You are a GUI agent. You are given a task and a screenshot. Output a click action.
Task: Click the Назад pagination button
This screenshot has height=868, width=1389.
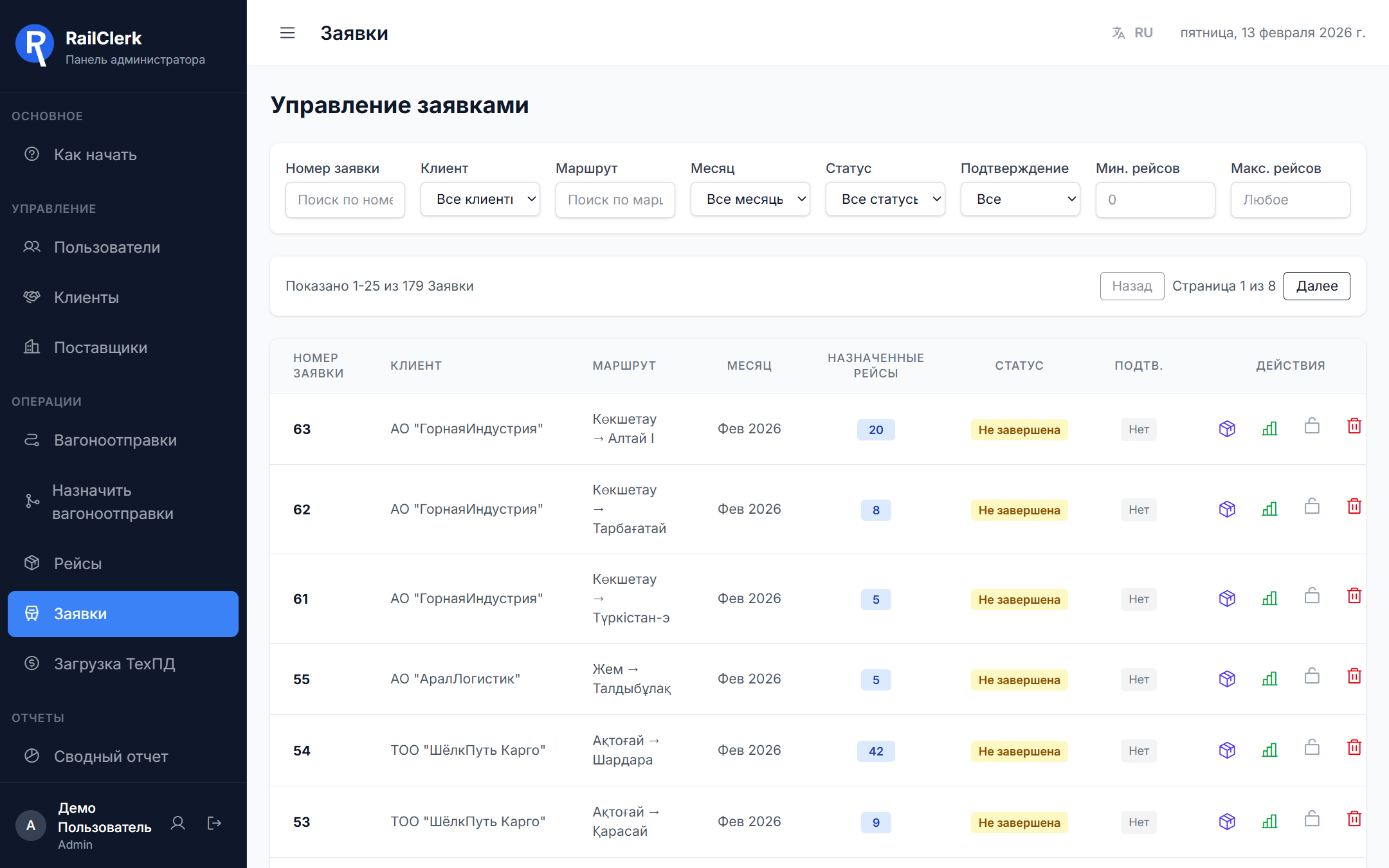click(1132, 286)
